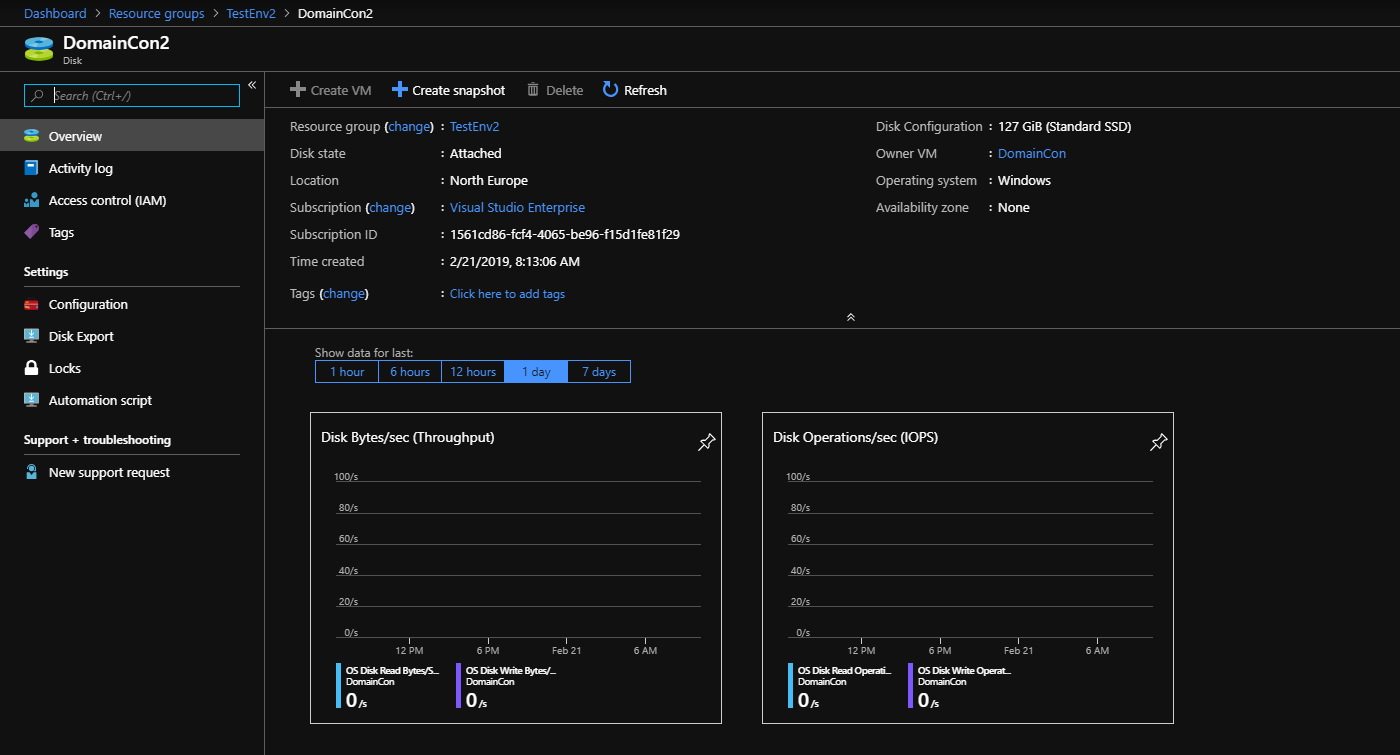Click the search magnifier icon in sidebar
The image size is (1400, 755).
click(38, 96)
